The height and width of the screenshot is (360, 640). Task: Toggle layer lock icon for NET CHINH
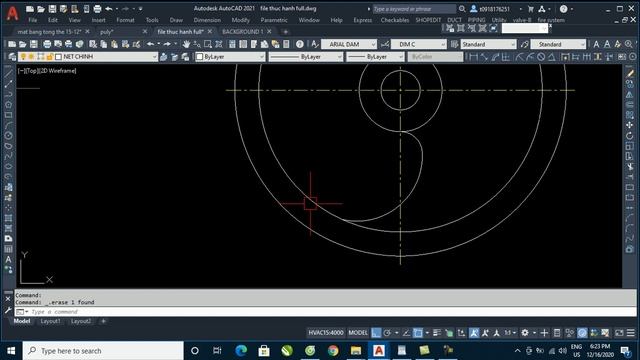[x=50, y=57]
